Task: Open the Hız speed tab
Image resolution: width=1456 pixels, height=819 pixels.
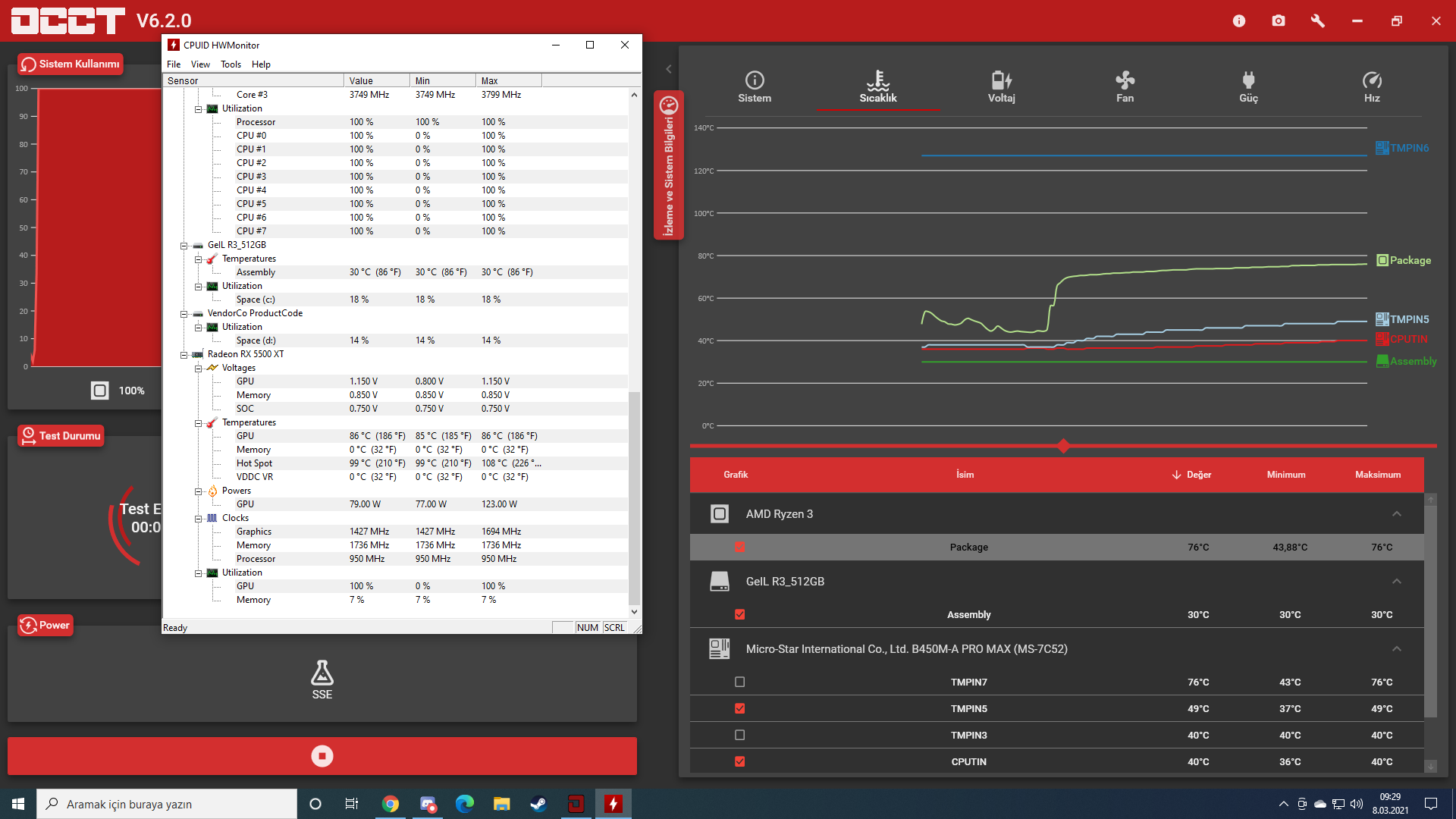Action: point(1372,86)
